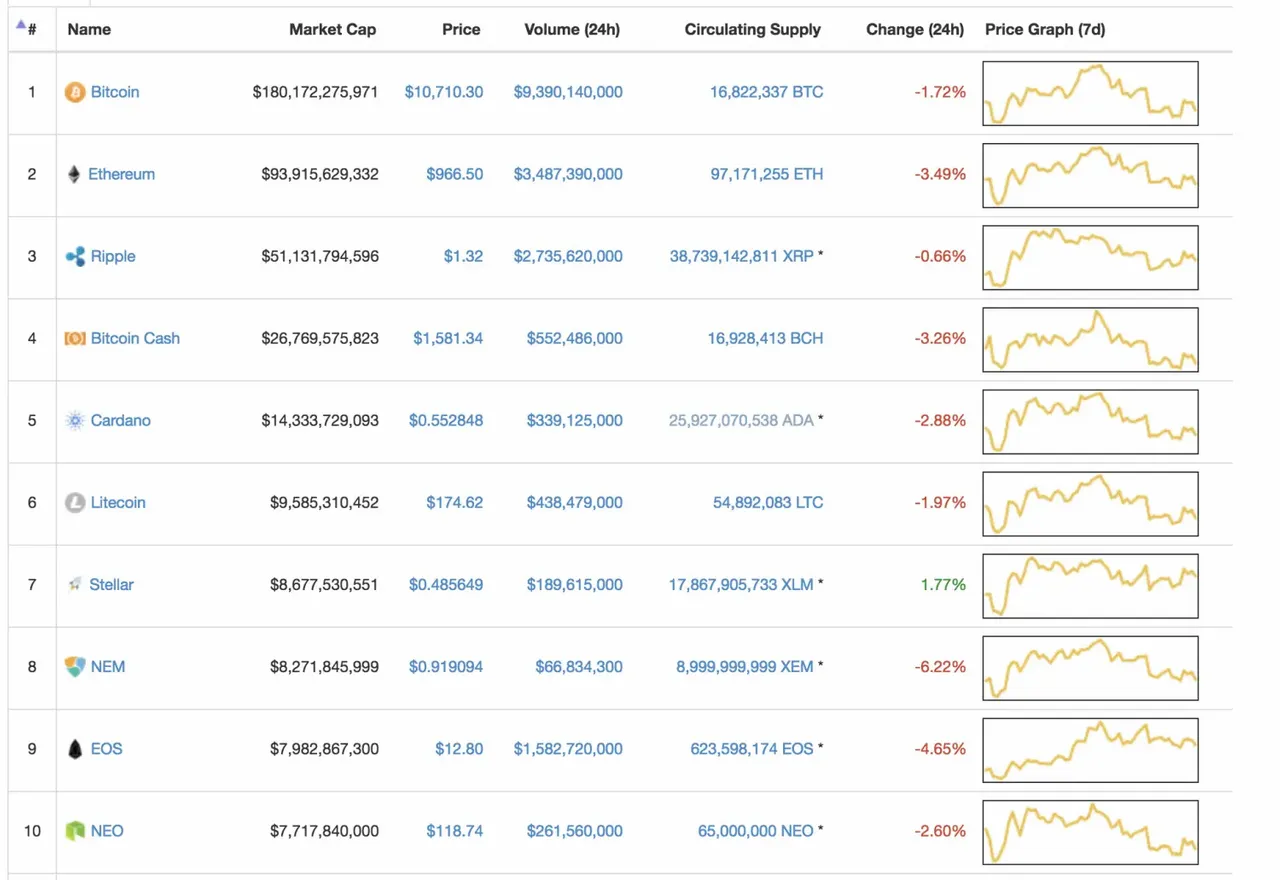Open the Ripple name link
The height and width of the screenshot is (880, 1280).
[x=113, y=256]
